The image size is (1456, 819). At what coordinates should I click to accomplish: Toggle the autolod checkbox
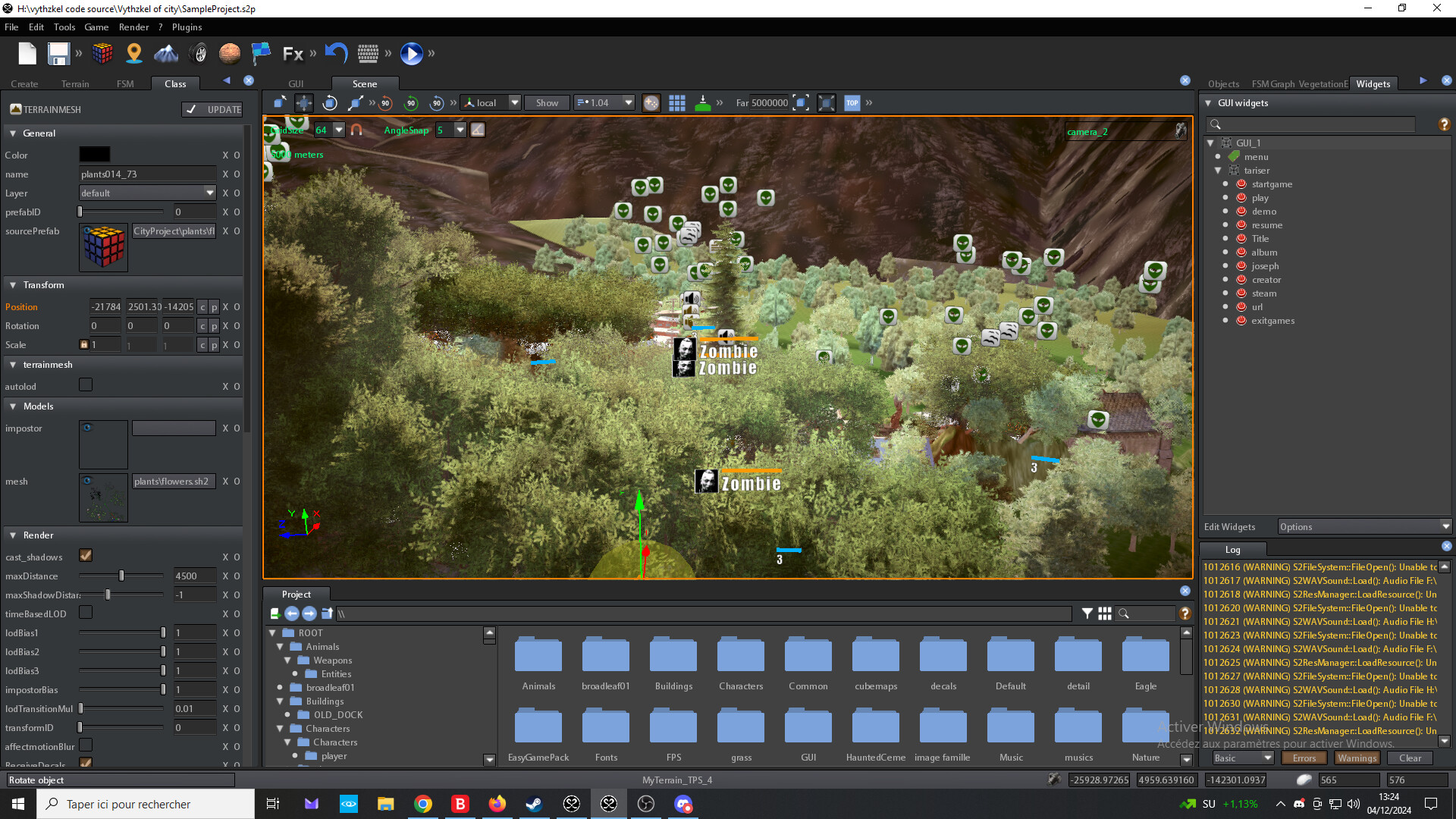[85, 384]
